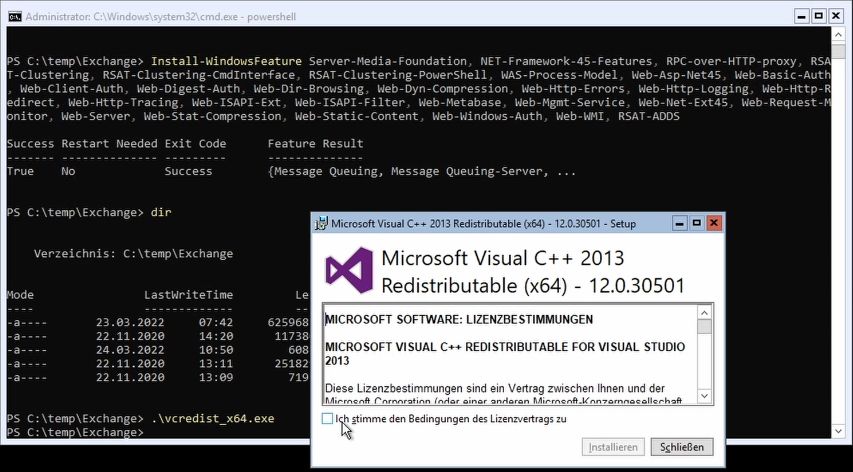853x472 pixels.
Task: Click the 'Install-WindowsFeature' command text
Action: [x=226, y=61]
